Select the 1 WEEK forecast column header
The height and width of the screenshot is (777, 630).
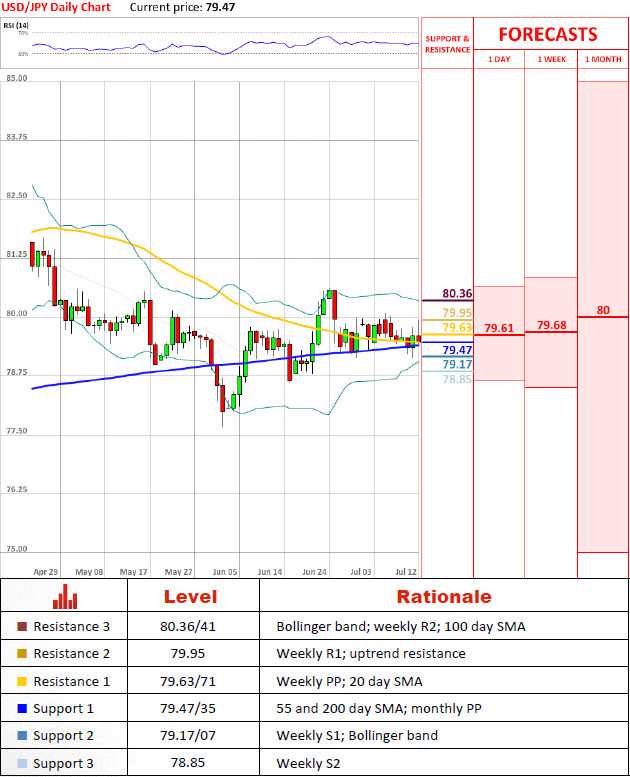point(551,59)
